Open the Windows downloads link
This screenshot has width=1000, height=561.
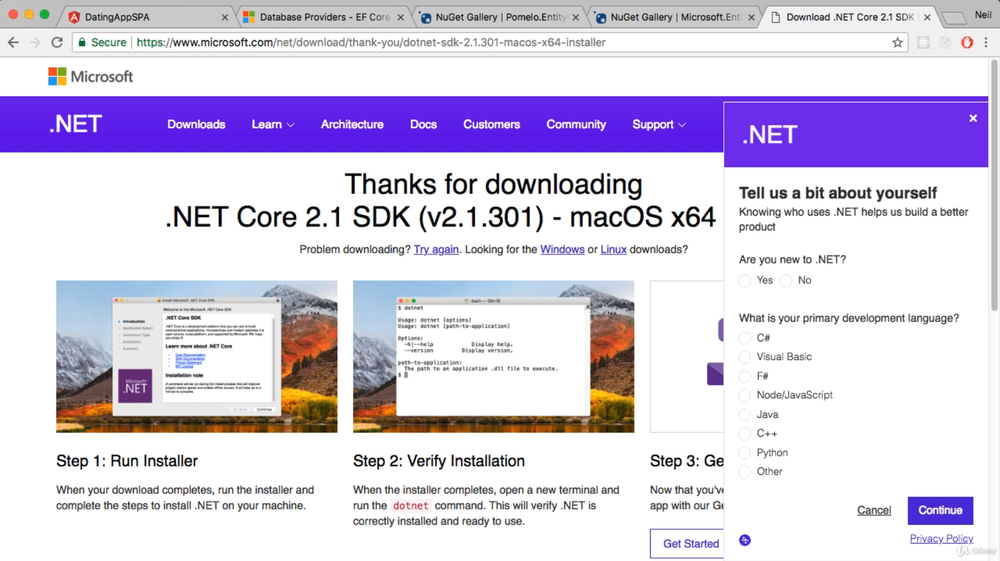pyautogui.click(x=562, y=249)
